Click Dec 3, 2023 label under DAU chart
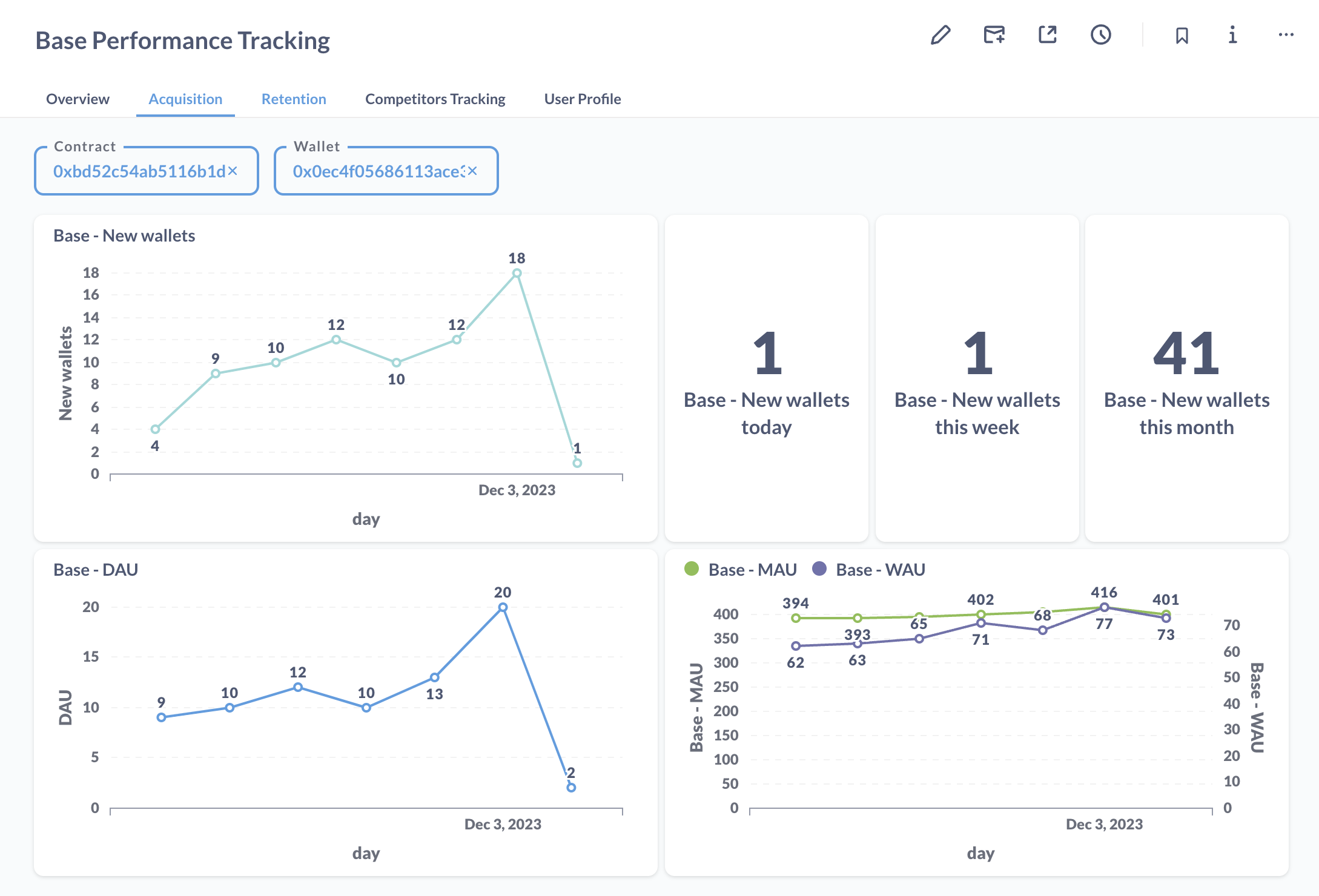The image size is (1319, 896). [x=503, y=824]
